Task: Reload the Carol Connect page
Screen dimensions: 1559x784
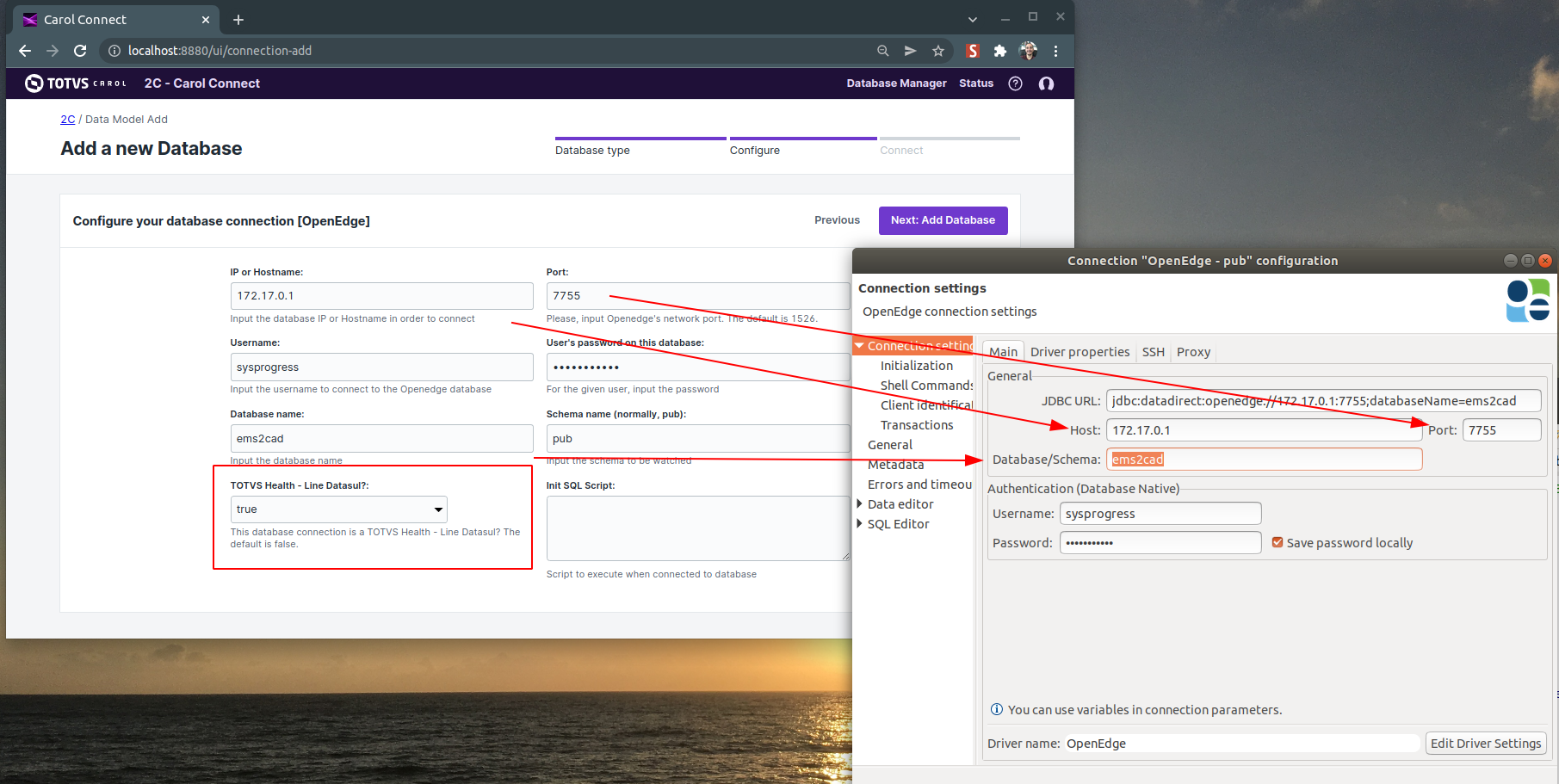Action: pyautogui.click(x=80, y=51)
